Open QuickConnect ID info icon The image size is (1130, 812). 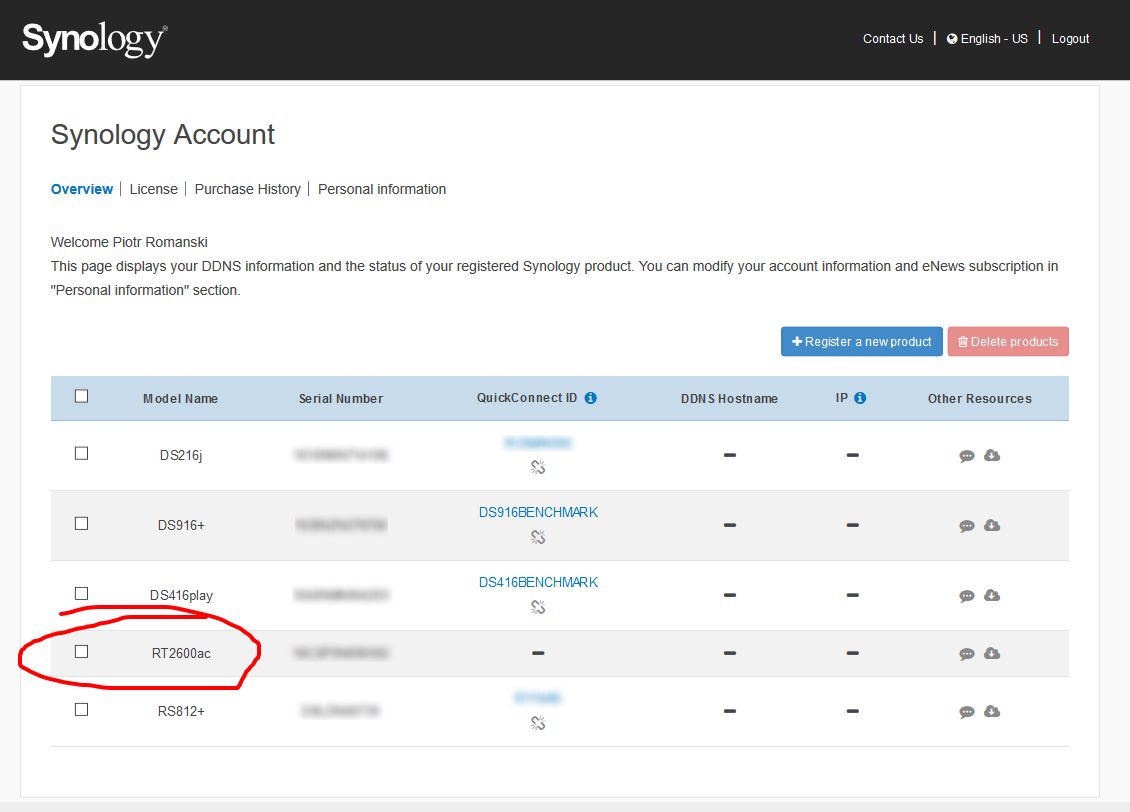[590, 398]
